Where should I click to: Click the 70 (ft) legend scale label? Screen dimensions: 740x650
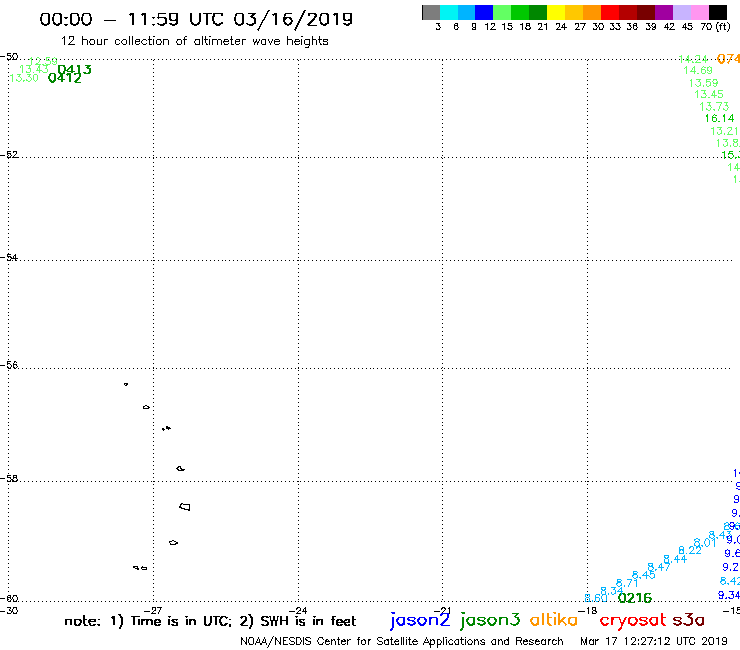[715, 26]
